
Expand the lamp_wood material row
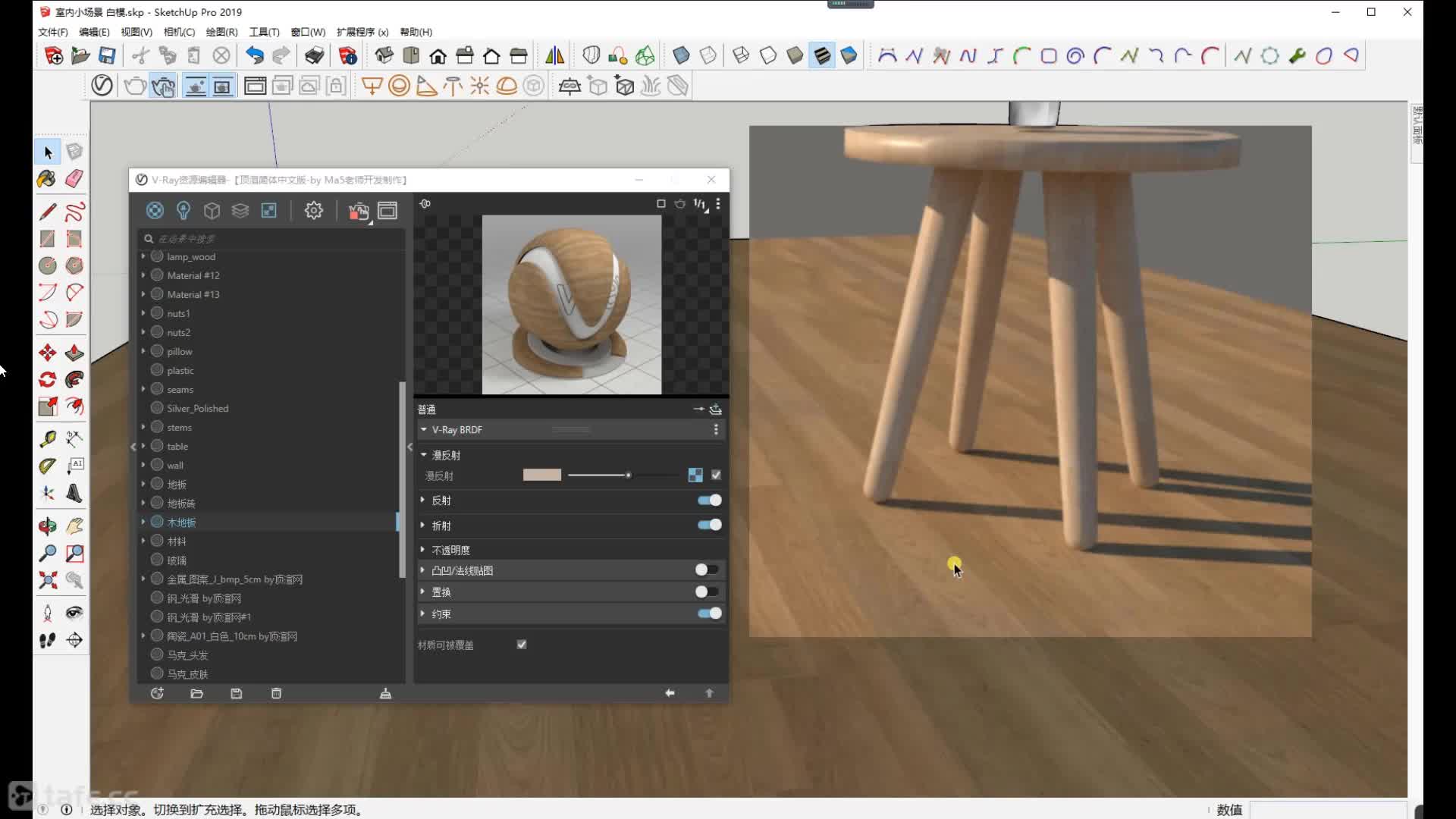pos(143,256)
